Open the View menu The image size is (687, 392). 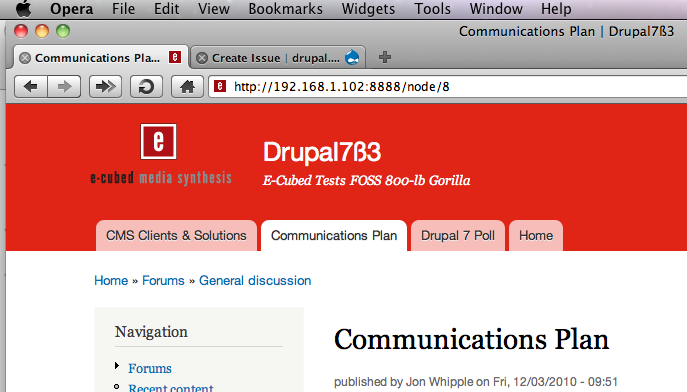pos(214,9)
